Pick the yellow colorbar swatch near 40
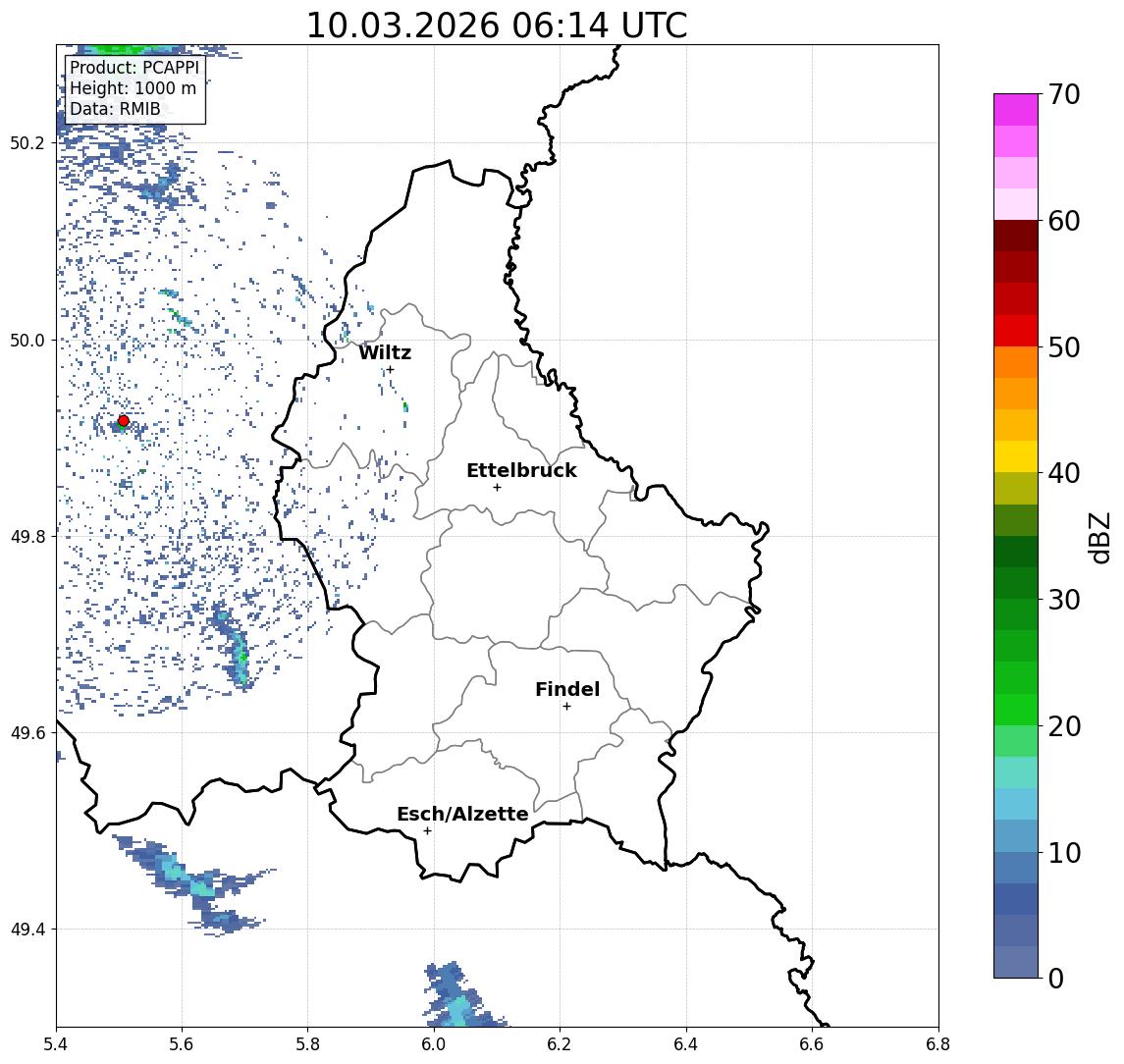Screen dimensions: 1124x1064 (x=1016, y=456)
